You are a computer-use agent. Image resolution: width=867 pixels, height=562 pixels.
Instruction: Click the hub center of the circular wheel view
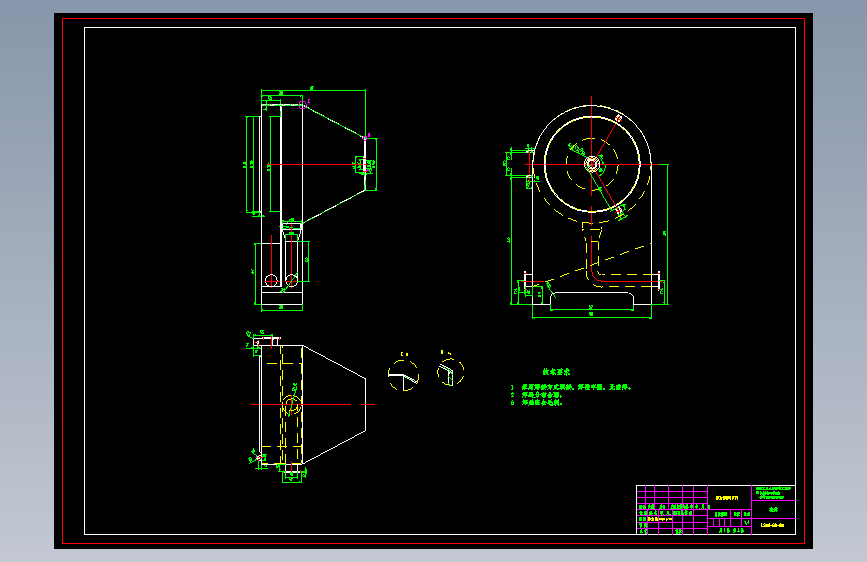(x=592, y=164)
